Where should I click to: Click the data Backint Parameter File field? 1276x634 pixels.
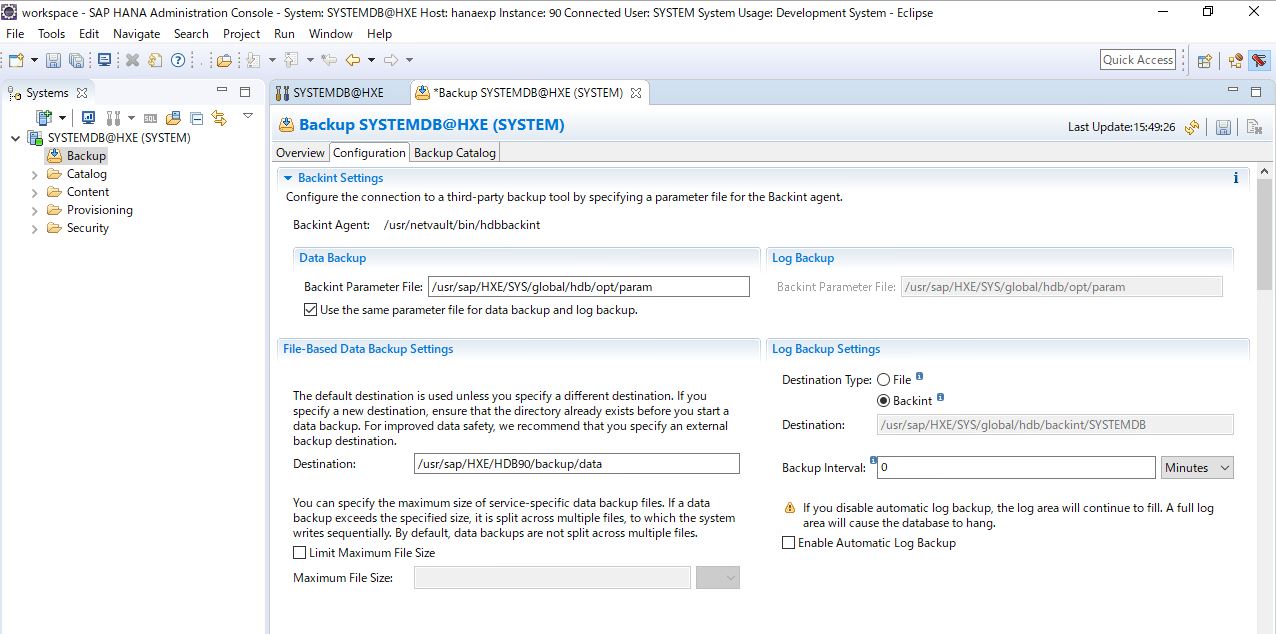[589, 287]
